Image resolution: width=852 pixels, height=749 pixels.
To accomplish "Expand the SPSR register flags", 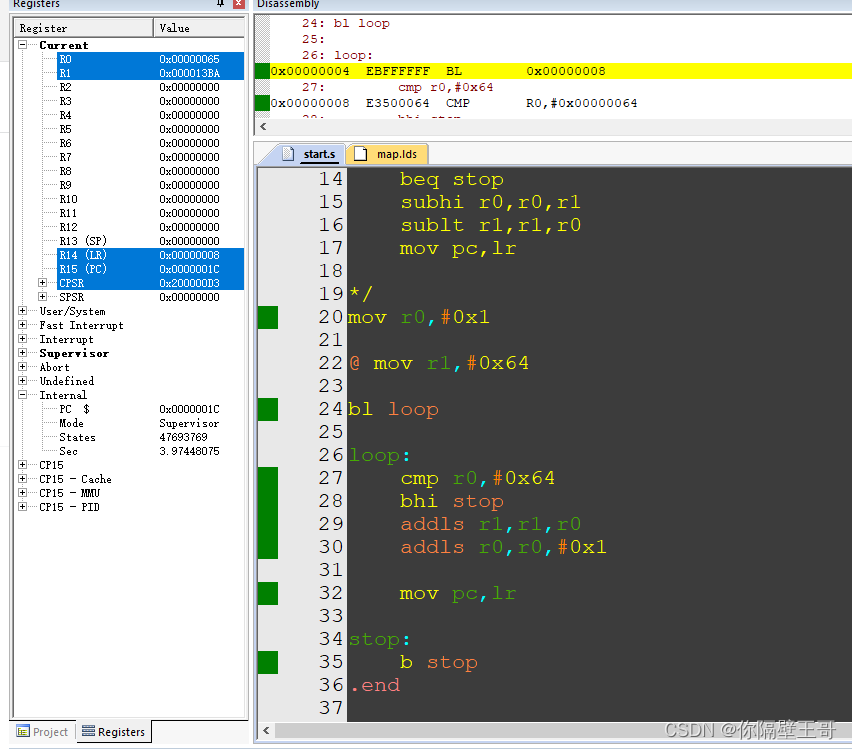I will [x=42, y=297].
